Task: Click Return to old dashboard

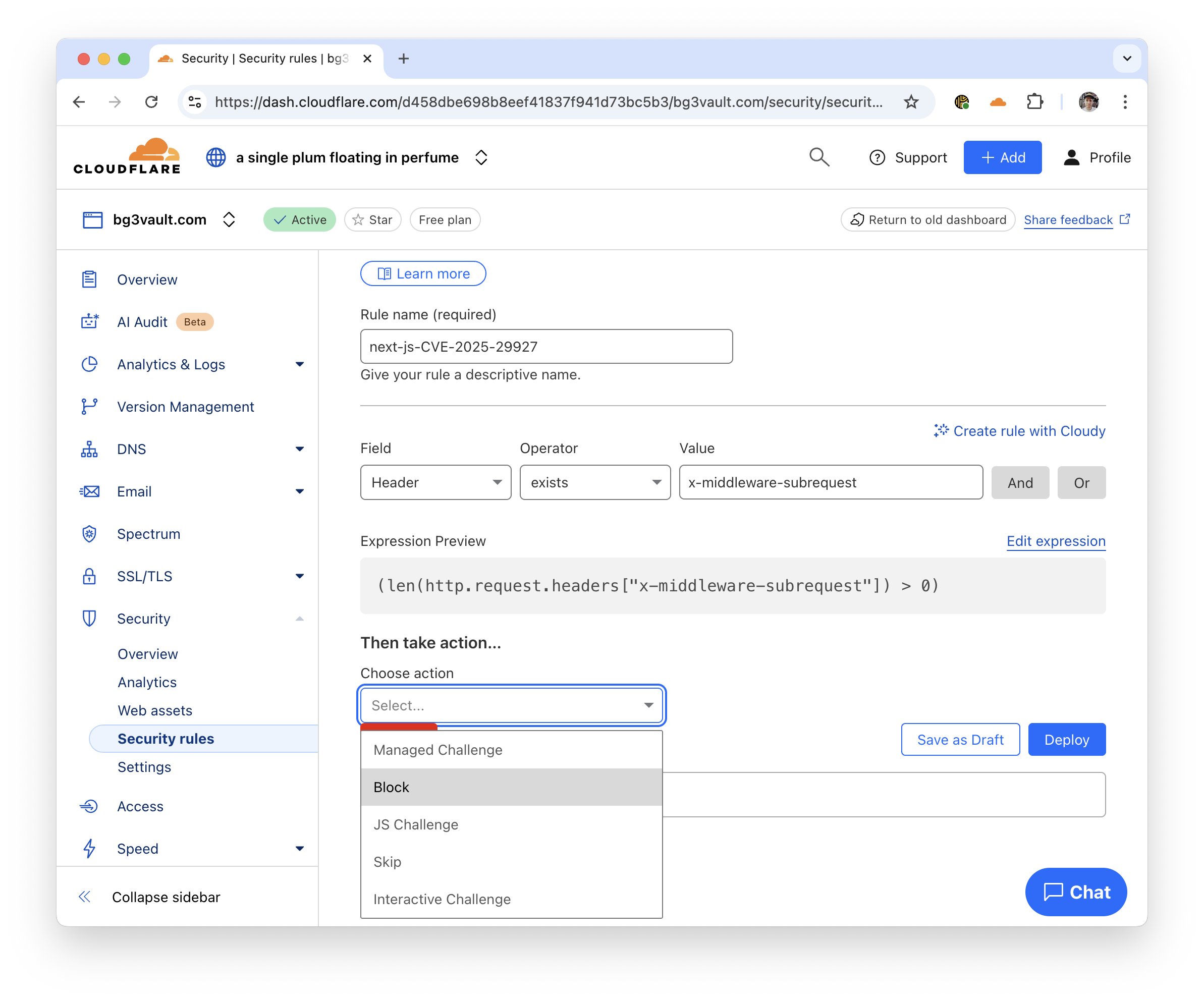Action: (927, 219)
